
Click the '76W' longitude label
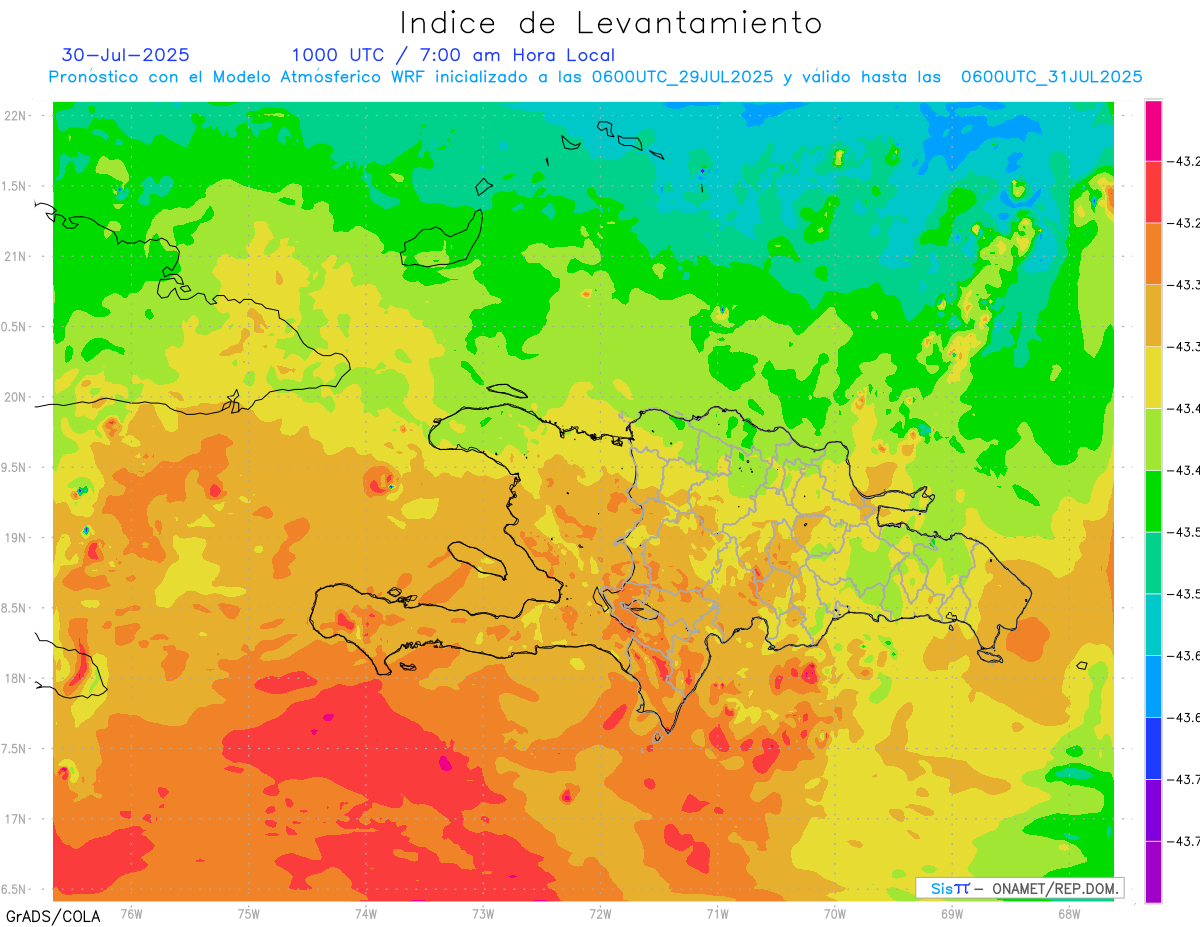(131, 913)
